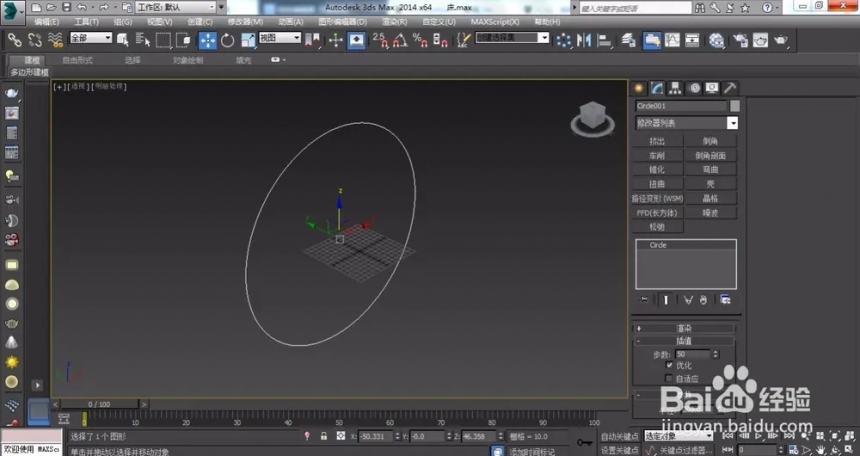Apply the 挤出 modifier button
860x456 pixels.
[657, 141]
